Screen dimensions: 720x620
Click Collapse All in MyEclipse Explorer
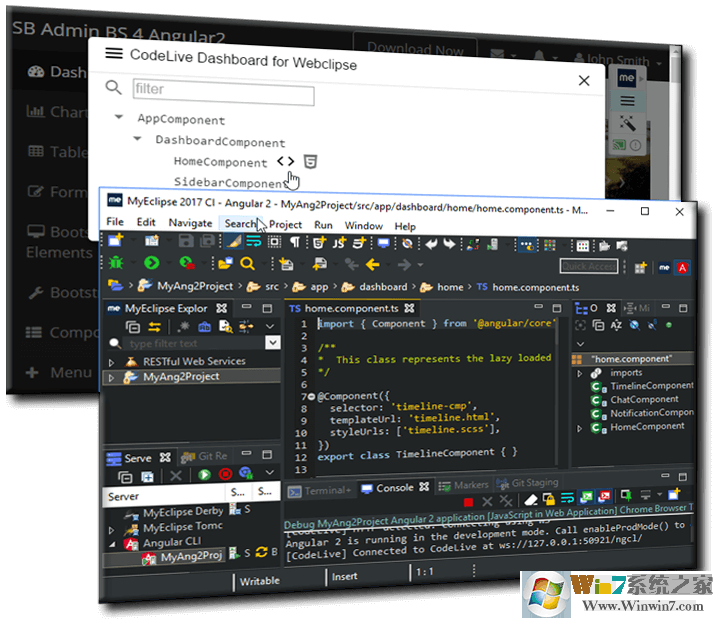point(133,327)
